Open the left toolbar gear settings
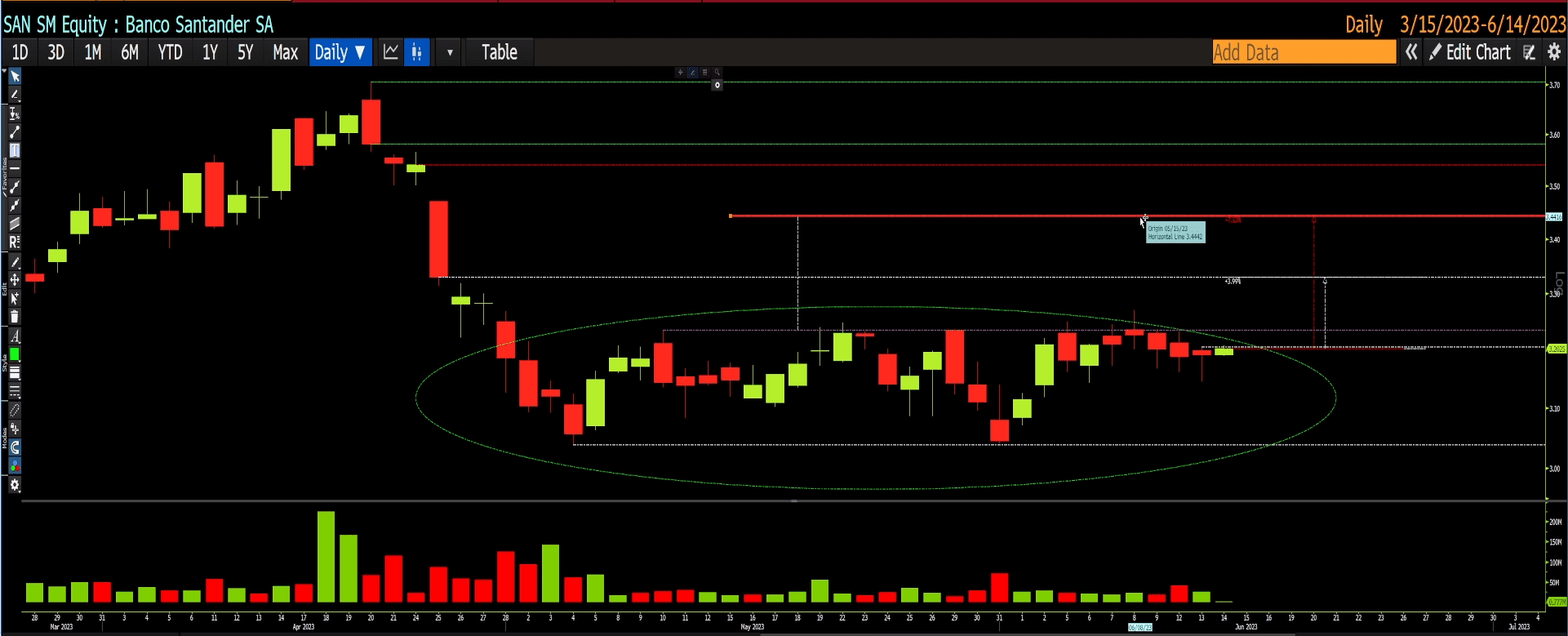Image resolution: width=1568 pixels, height=636 pixels. click(15, 485)
